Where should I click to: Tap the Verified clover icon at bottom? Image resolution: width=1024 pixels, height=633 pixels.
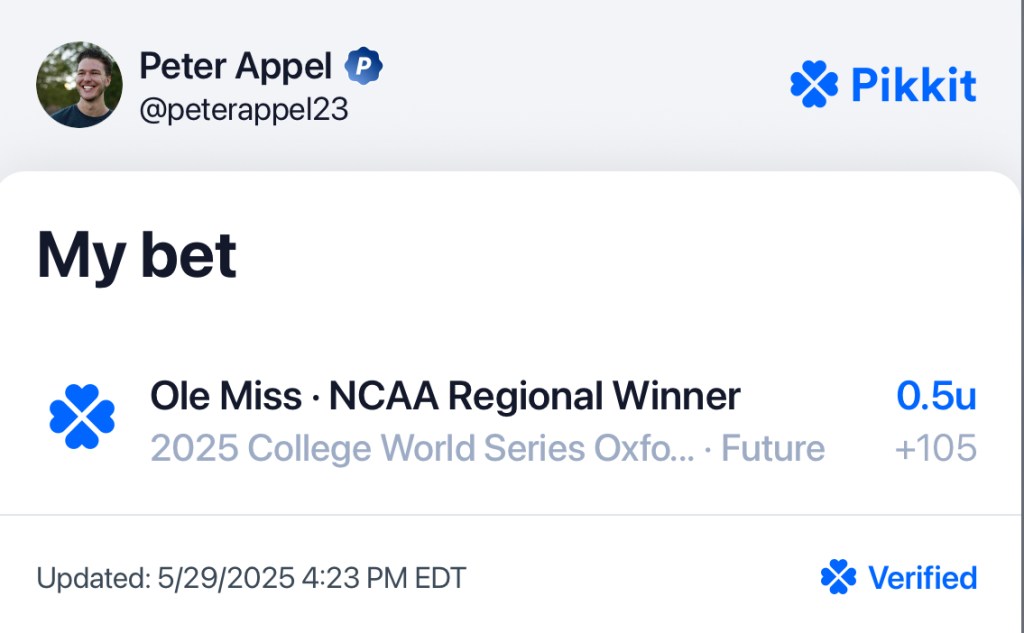(x=838, y=577)
